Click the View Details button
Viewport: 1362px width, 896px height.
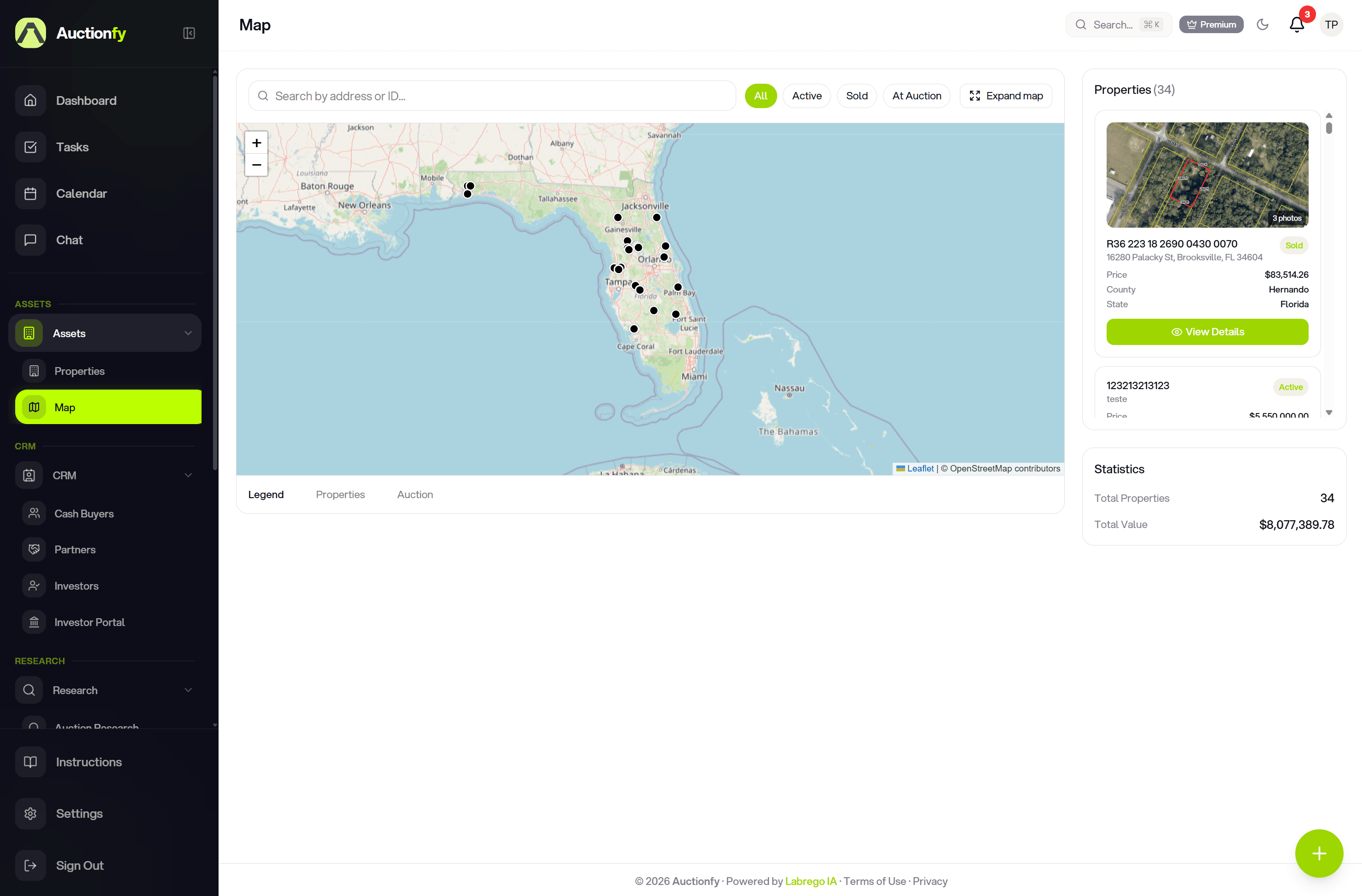coord(1207,332)
